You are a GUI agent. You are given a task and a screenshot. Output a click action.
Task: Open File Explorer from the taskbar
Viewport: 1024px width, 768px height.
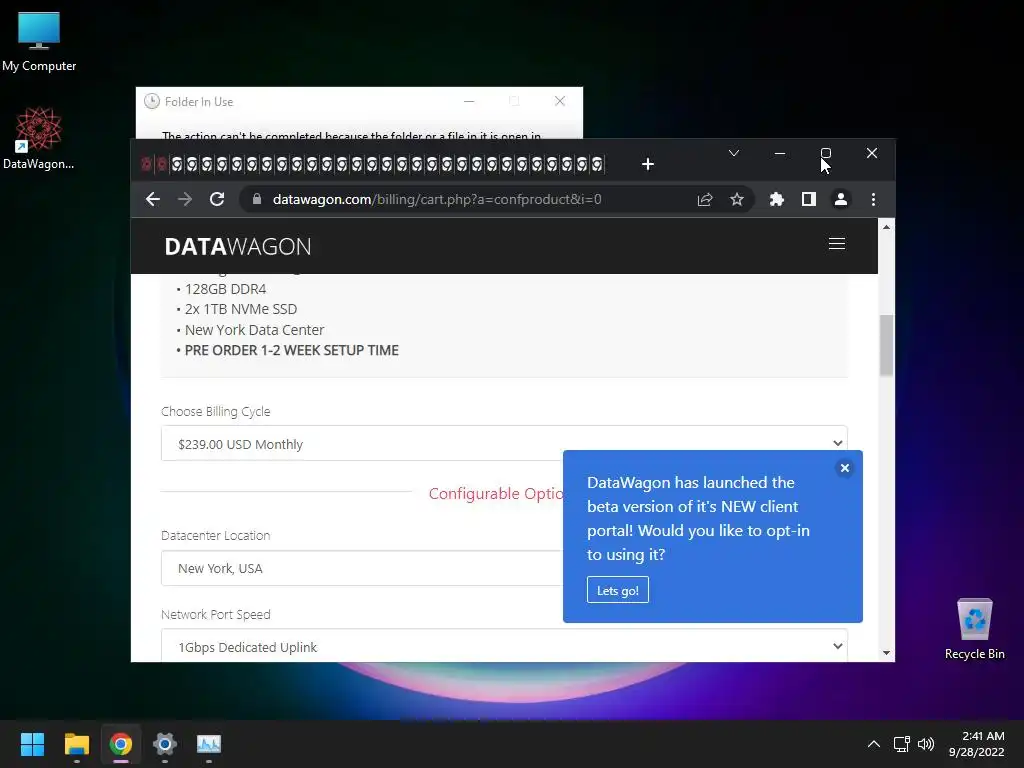(x=76, y=744)
